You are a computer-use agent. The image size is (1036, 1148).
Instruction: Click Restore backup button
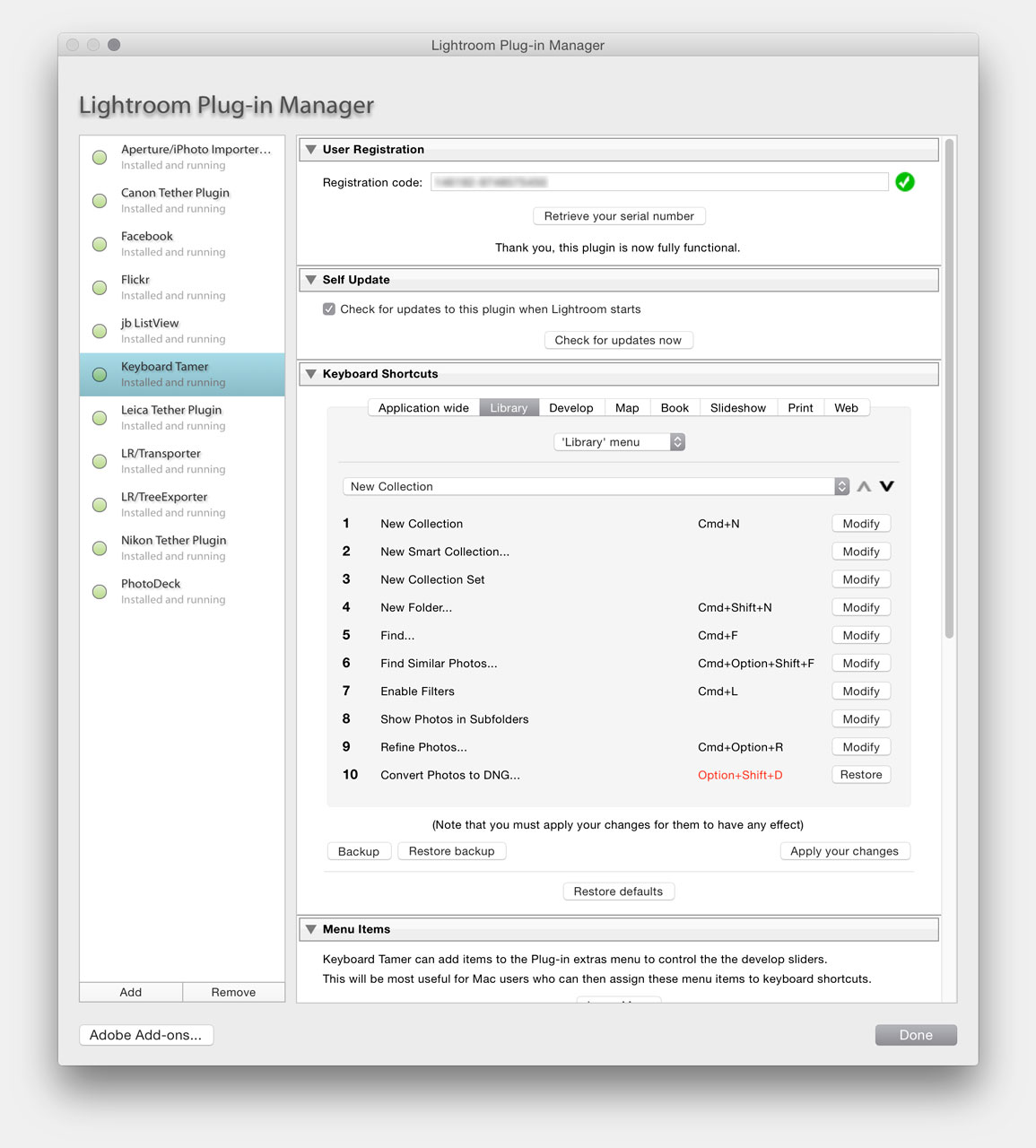tap(452, 851)
